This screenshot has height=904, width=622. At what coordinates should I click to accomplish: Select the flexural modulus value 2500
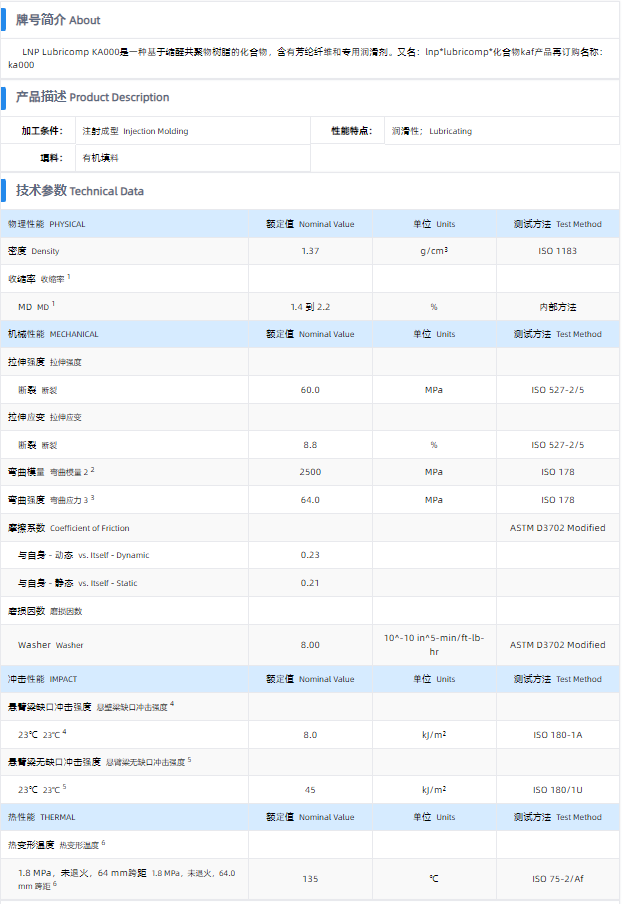click(310, 472)
